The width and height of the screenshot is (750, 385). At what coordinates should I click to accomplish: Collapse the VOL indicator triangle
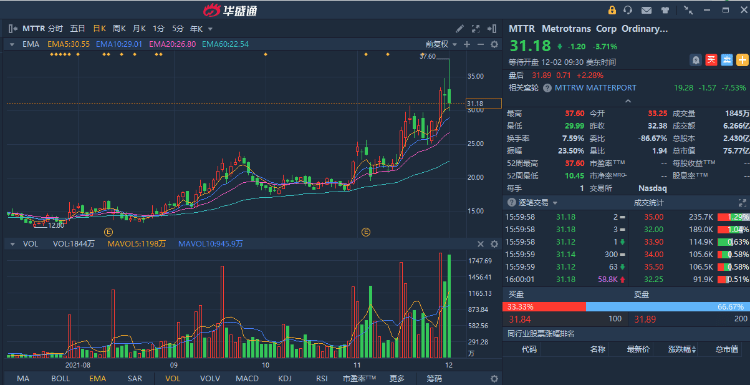coord(11,244)
